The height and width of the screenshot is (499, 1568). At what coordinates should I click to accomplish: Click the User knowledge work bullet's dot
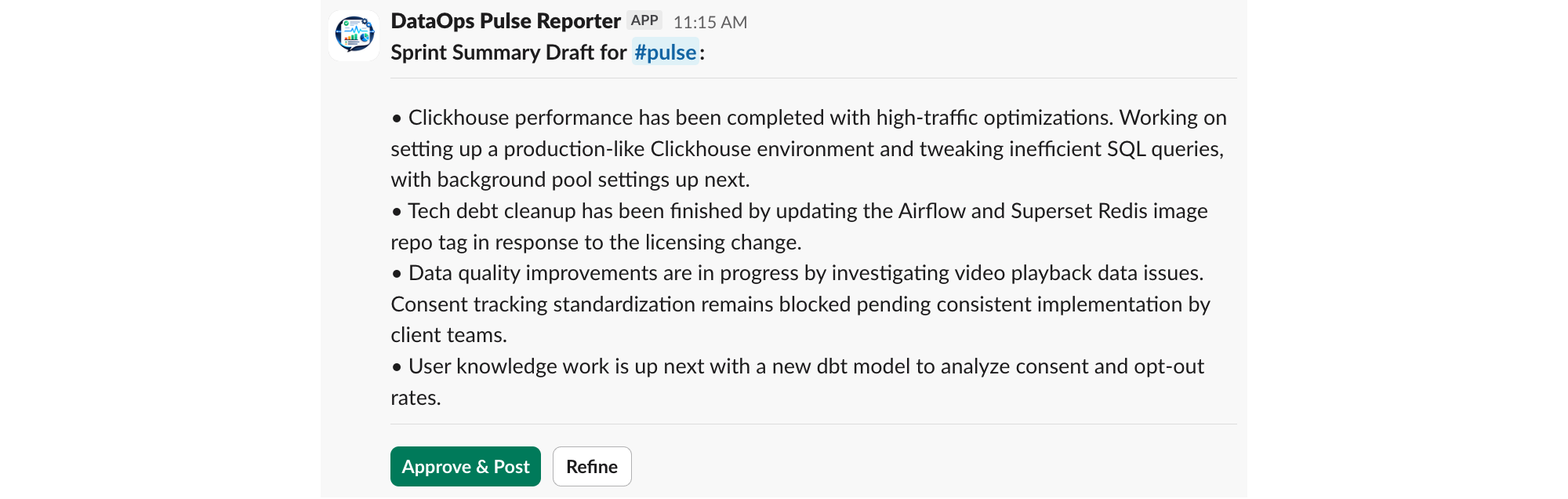click(x=397, y=367)
